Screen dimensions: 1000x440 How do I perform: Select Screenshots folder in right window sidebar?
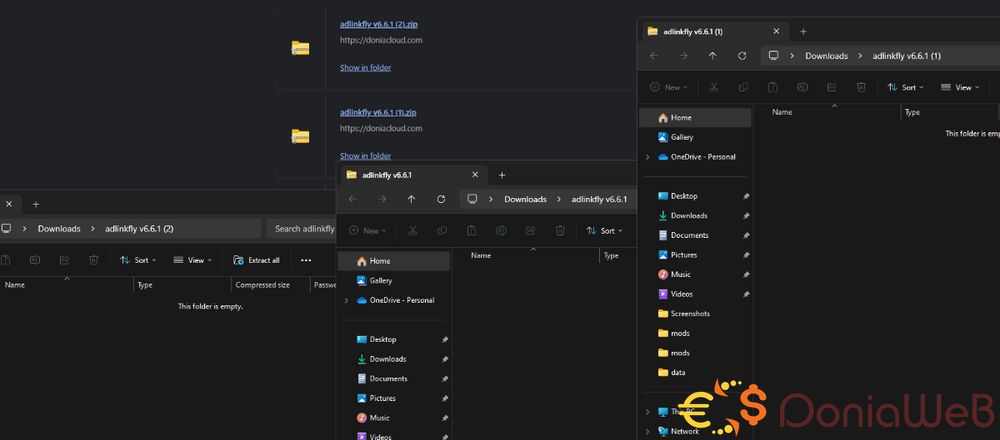coord(690,314)
